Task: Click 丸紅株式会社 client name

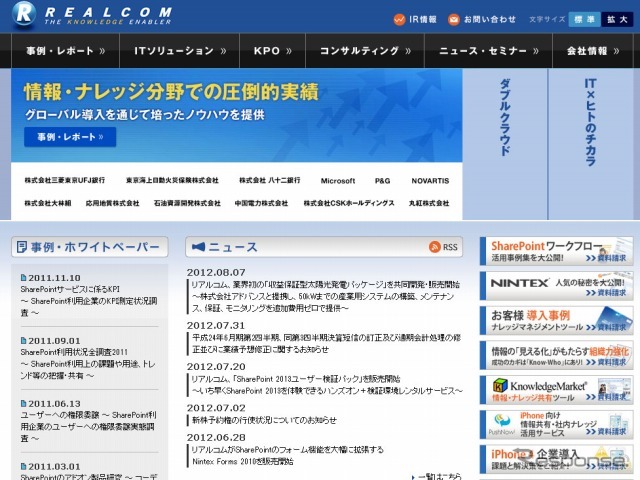Action: [x=429, y=203]
